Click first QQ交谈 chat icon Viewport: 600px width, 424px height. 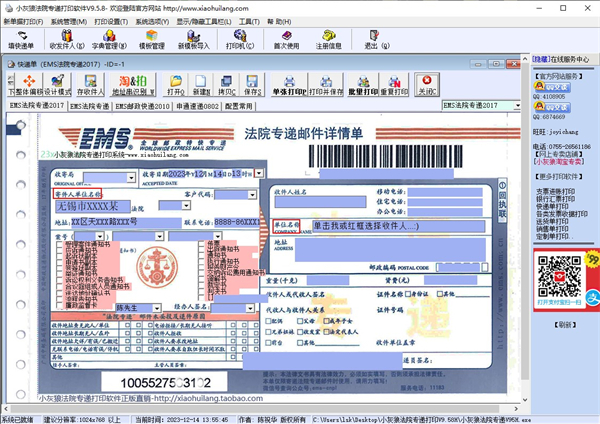(552, 87)
